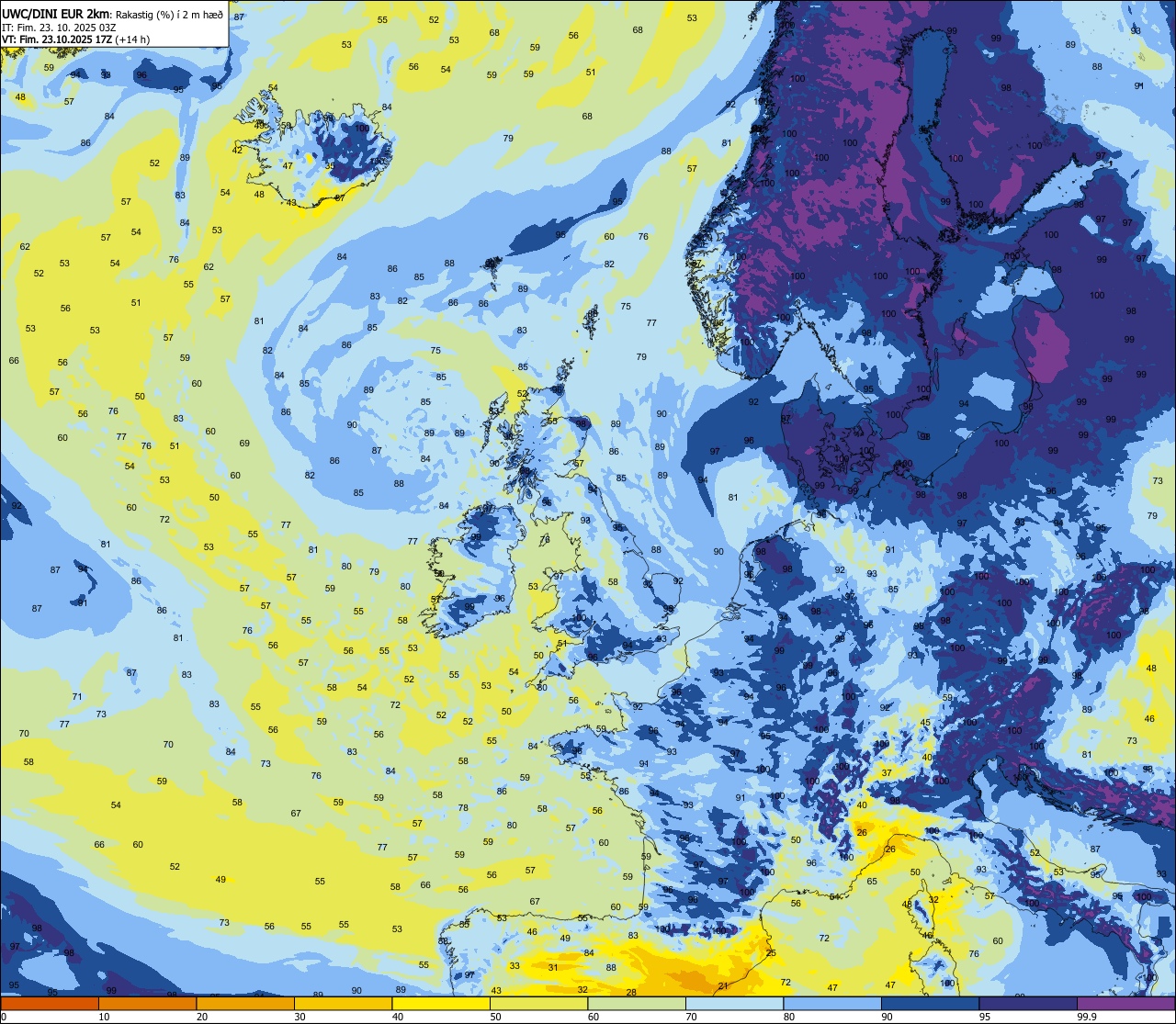1176x1024 pixels.
Task: Click the dark blue 90–95 legend swatch
Action: (x=930, y=1004)
